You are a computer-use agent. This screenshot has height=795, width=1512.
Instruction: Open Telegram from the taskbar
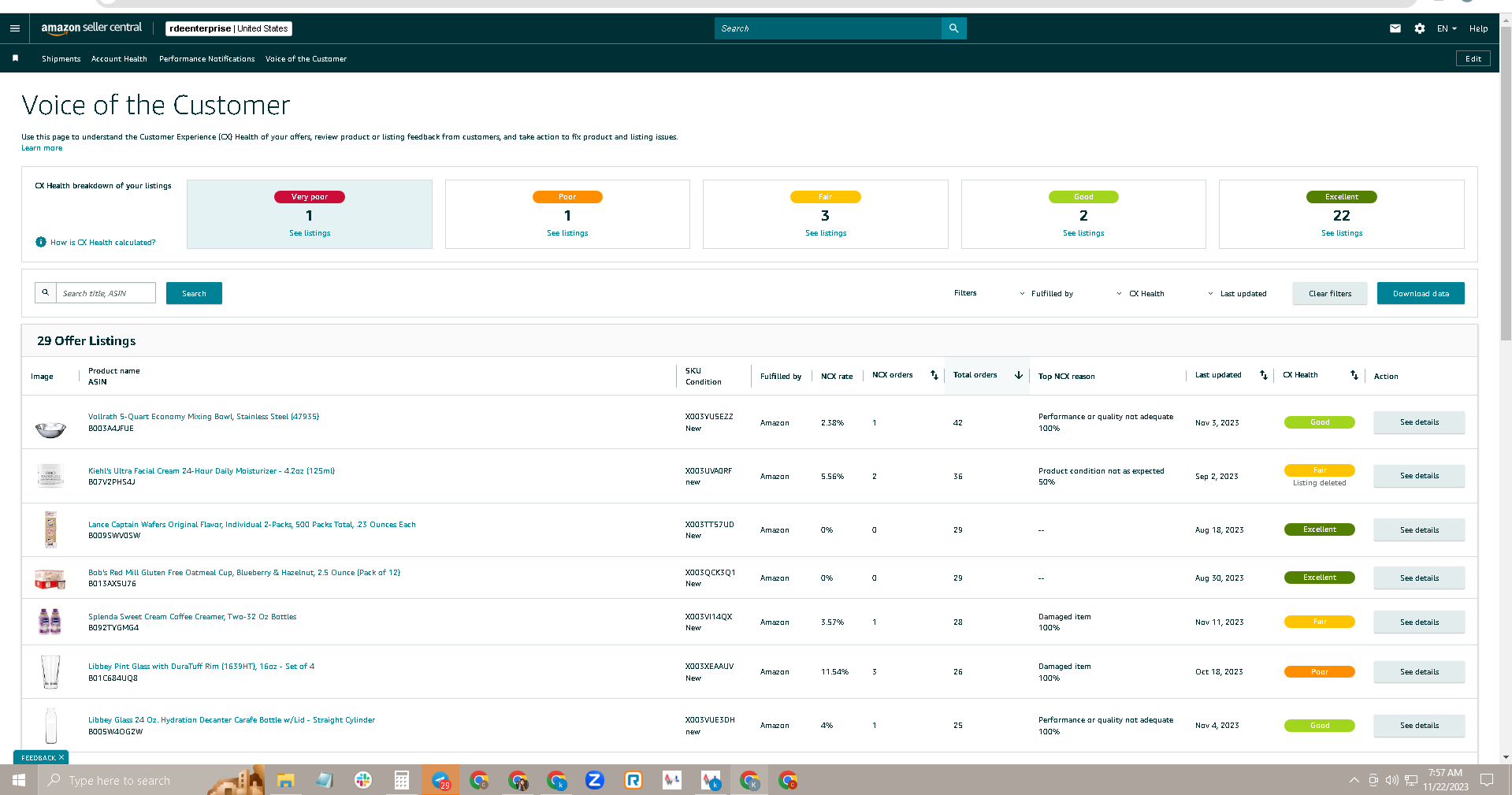(440, 780)
